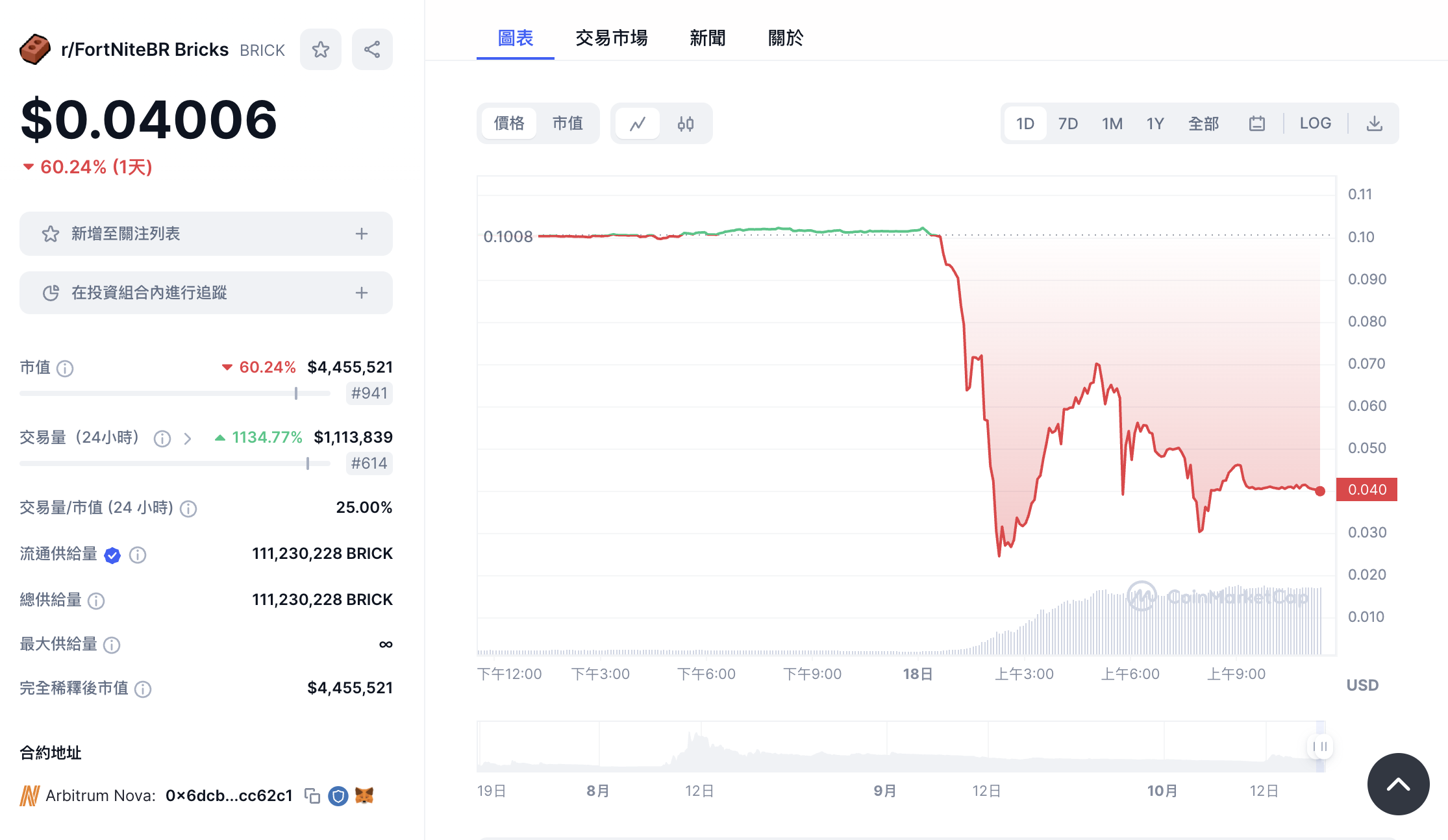Viewport: 1448px width, 840px height.
Task: Open the calendar date range picker
Action: 1257,123
